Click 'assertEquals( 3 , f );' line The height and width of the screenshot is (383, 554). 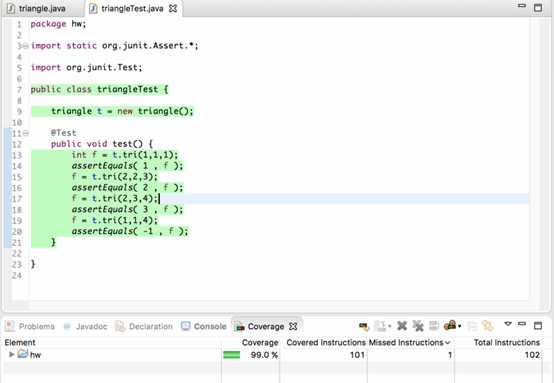coord(128,210)
